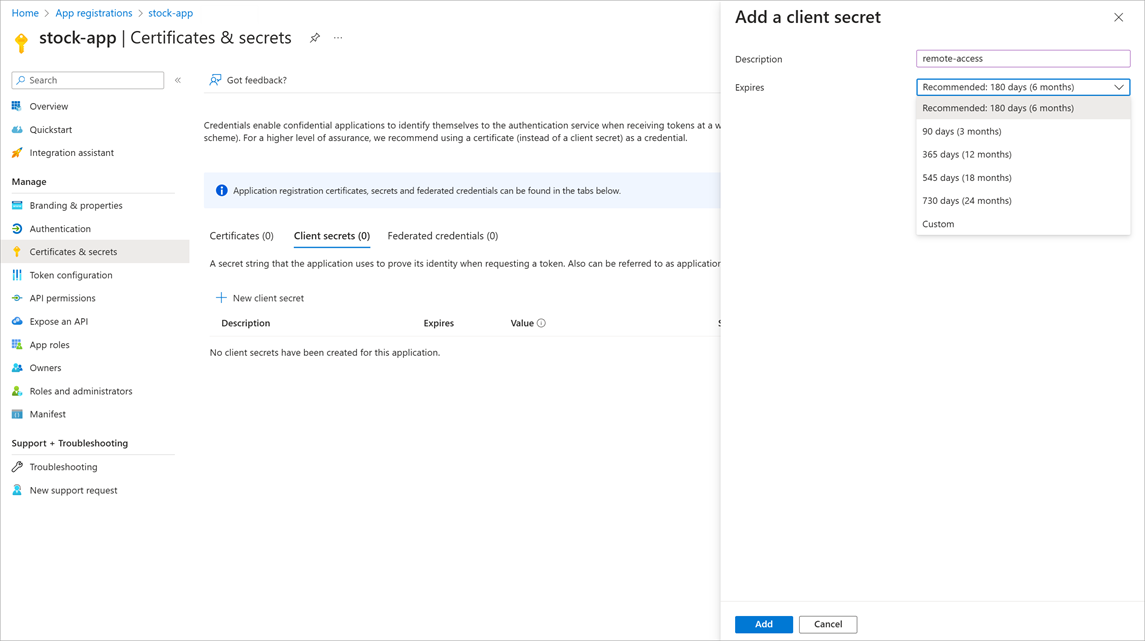Click the Got feedback person icon
Image resolution: width=1145 pixels, height=641 pixels.
(215, 80)
